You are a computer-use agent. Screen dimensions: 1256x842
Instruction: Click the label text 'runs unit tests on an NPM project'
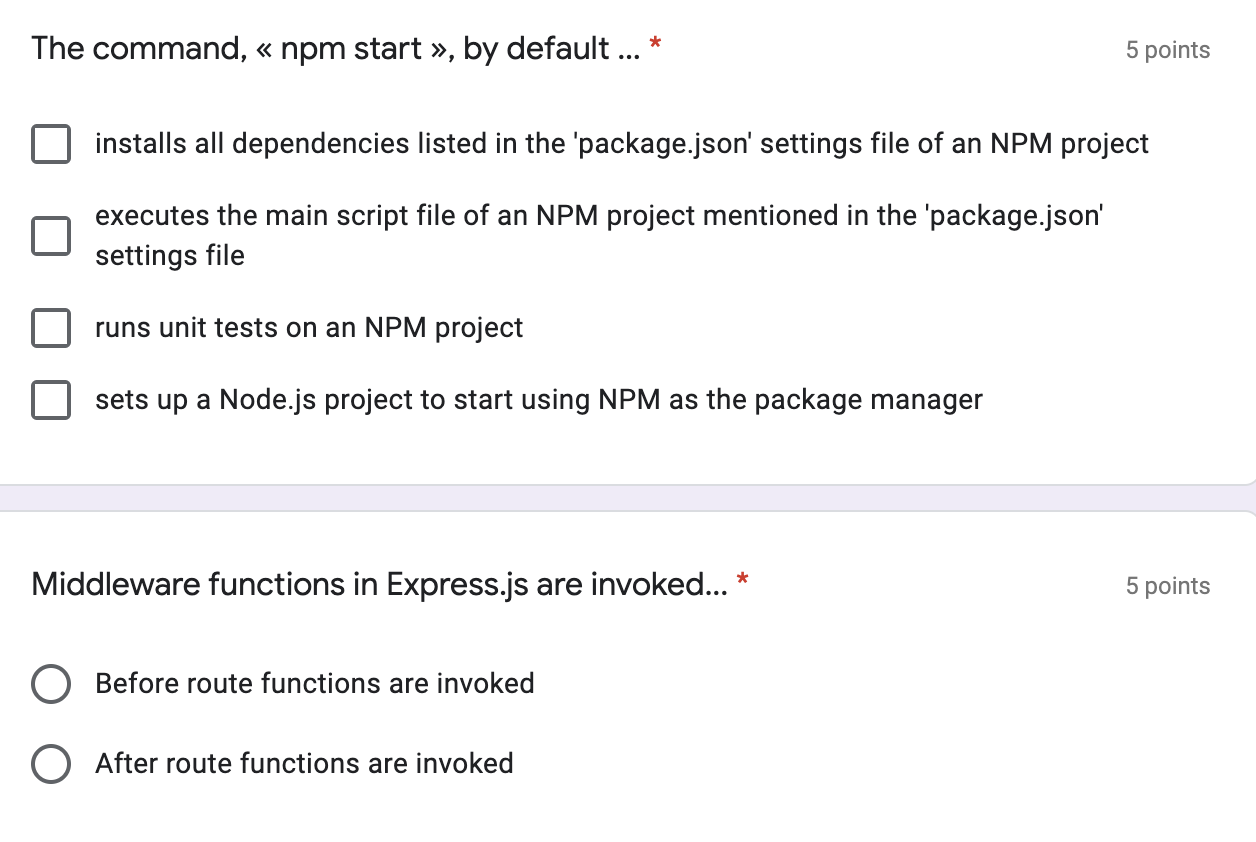coord(308,328)
